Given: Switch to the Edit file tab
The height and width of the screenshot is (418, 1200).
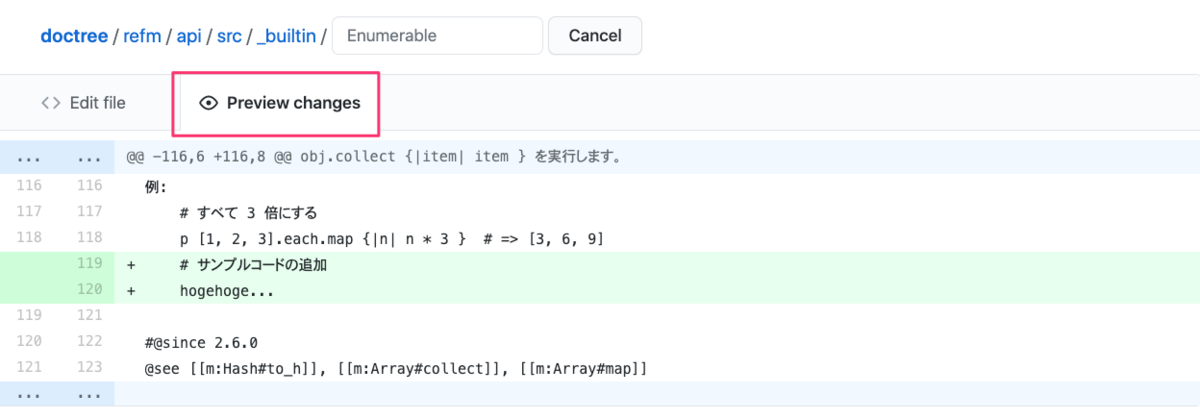Looking at the screenshot, I should click(83, 103).
